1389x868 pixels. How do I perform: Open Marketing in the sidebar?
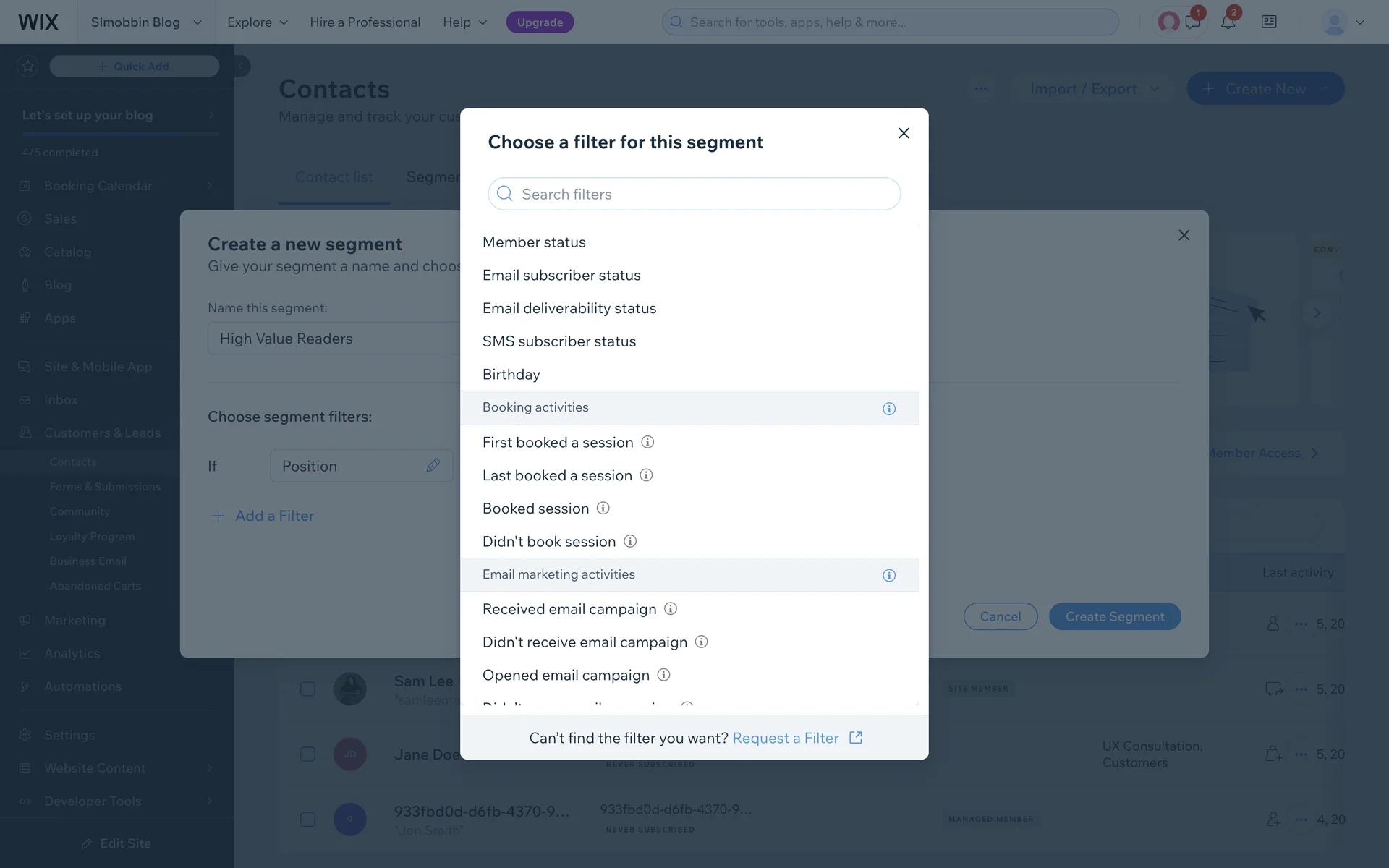tap(74, 620)
